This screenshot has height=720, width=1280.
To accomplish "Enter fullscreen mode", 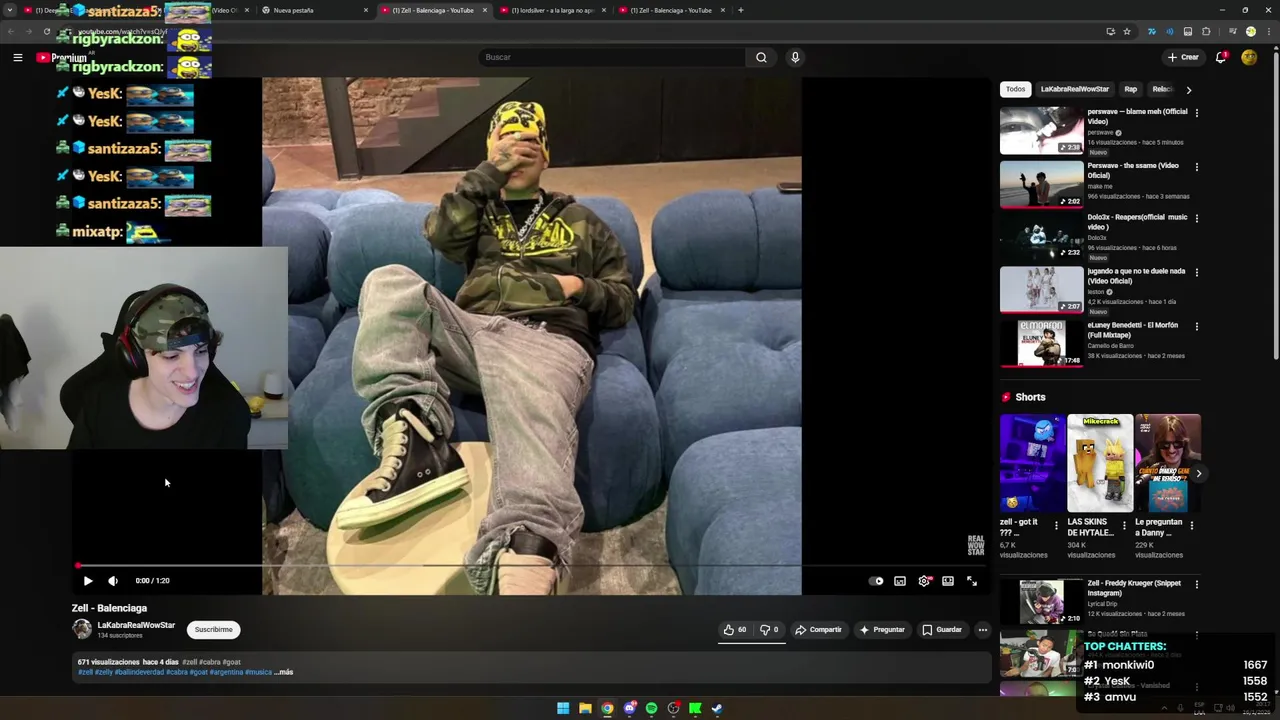I will [x=972, y=580].
